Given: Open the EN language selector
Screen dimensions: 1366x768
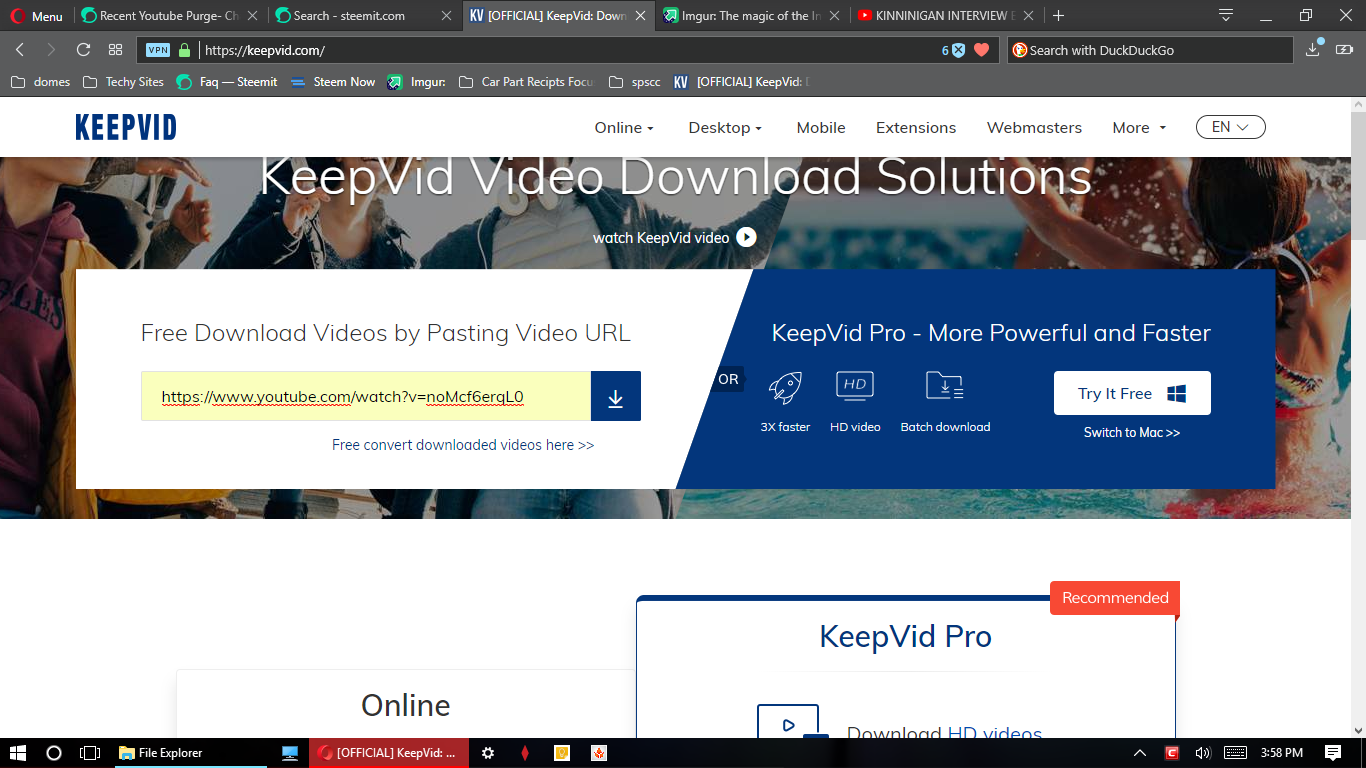Looking at the screenshot, I should (1231, 127).
